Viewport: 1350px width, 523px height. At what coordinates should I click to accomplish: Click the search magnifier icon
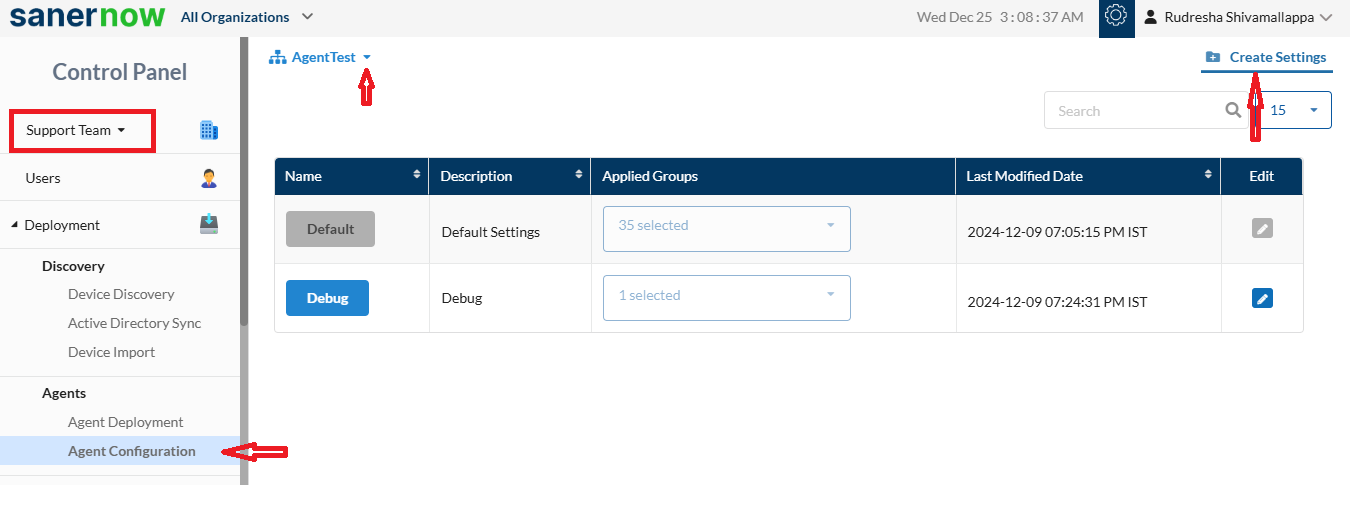1233,110
